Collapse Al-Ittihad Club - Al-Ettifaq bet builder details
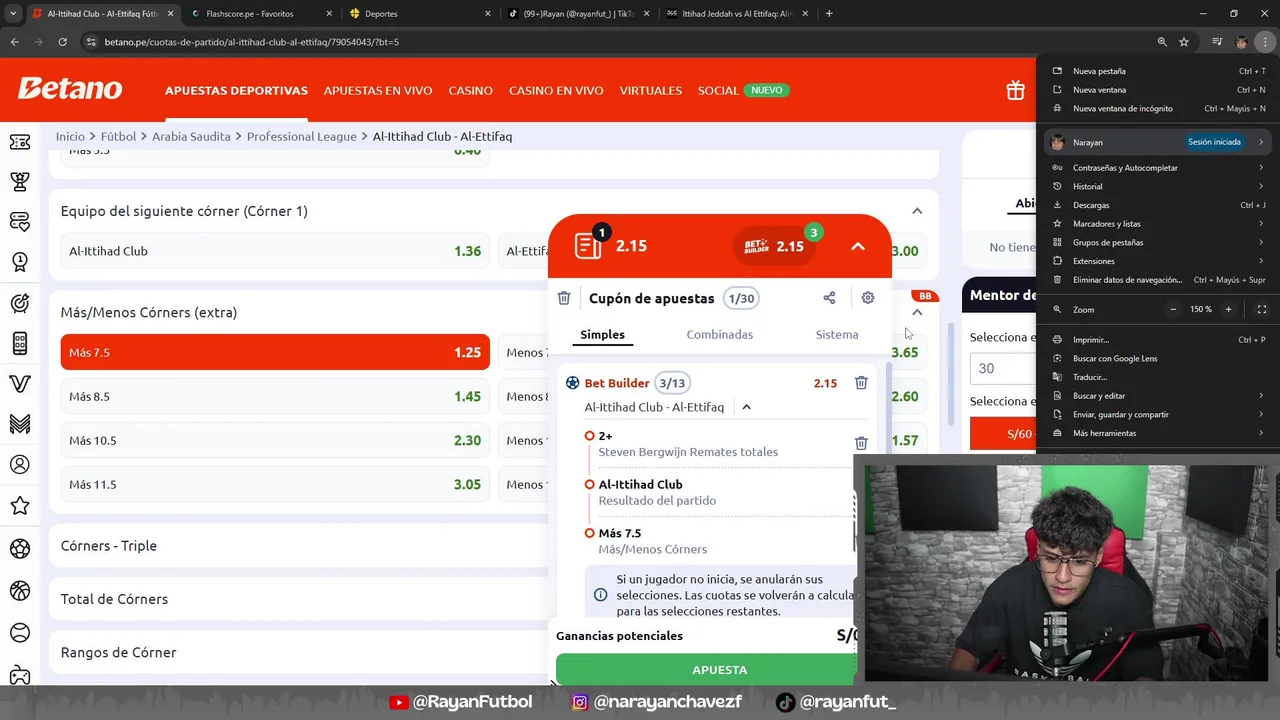This screenshot has height=720, width=1280. click(x=746, y=407)
